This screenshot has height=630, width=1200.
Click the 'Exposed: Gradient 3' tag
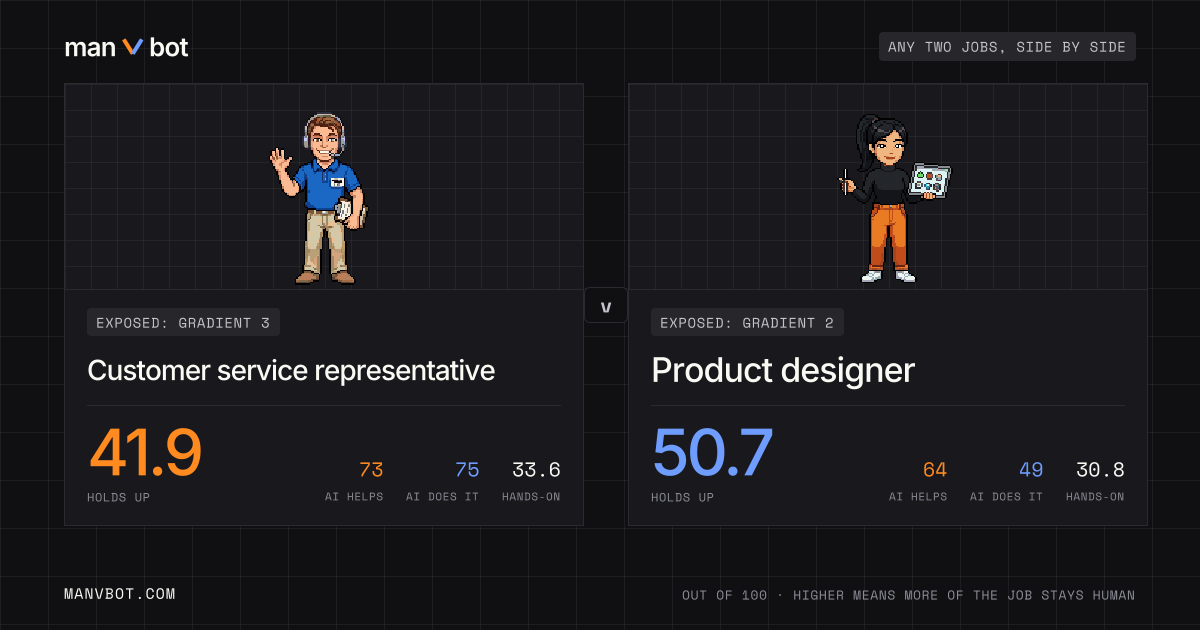[x=183, y=322]
